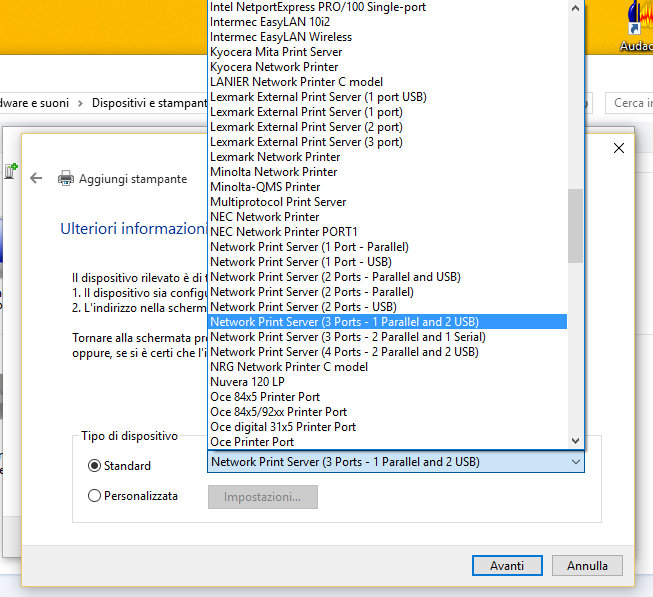Open the Hardware e suoni breadcrumb
Image resolution: width=653 pixels, height=597 pixels.
[x=34, y=103]
